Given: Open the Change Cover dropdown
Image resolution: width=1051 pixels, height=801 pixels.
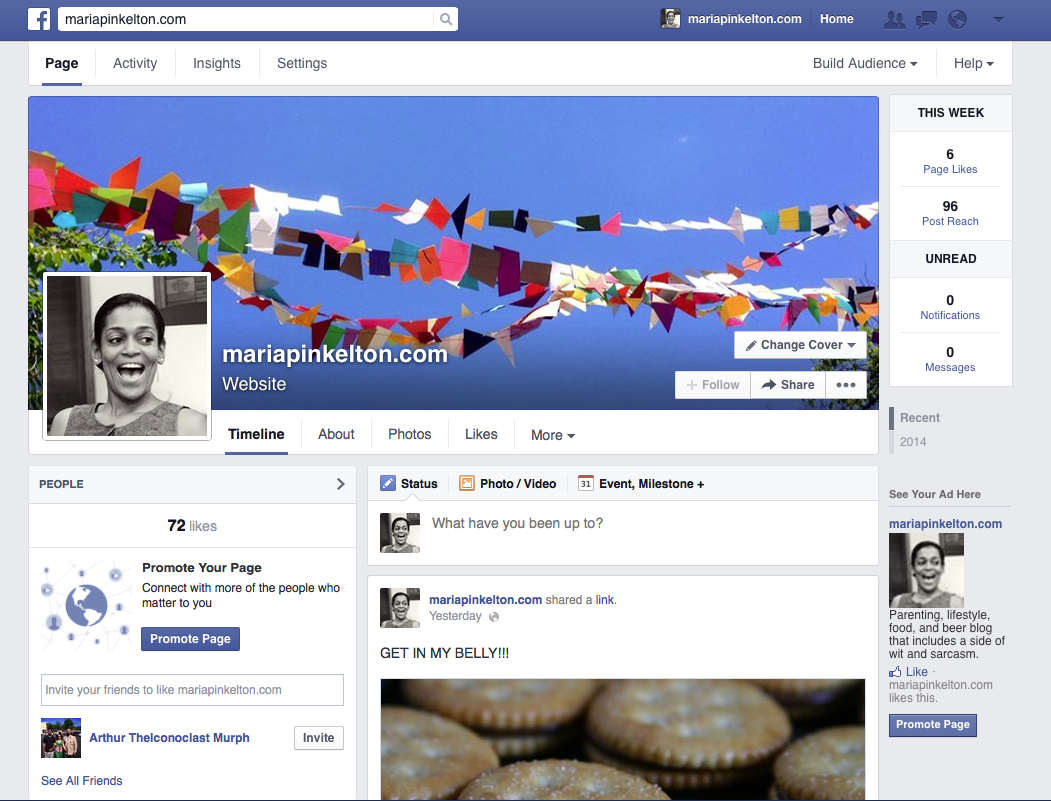Looking at the screenshot, I should click(800, 345).
